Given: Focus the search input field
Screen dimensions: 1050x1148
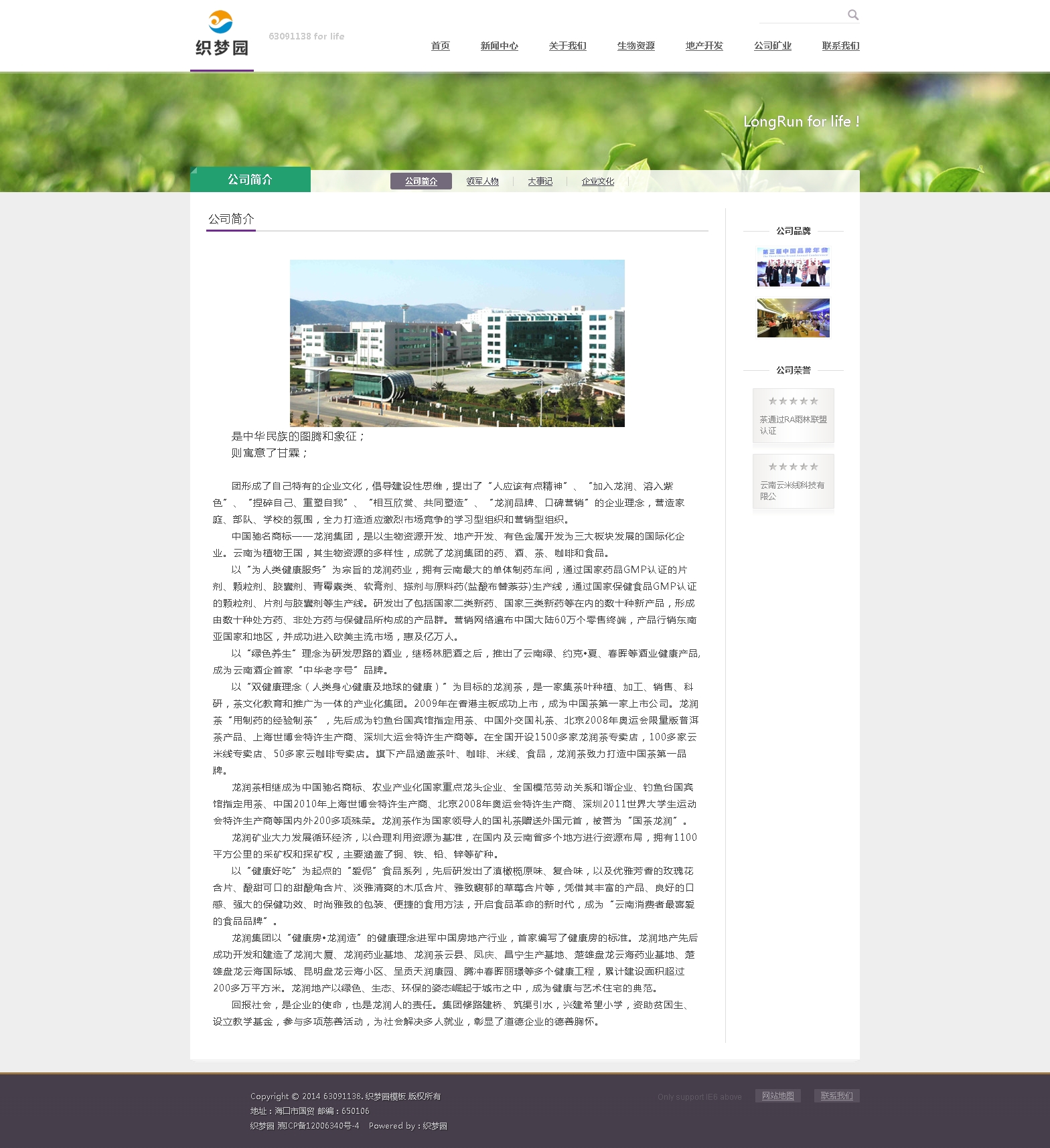Looking at the screenshot, I should click(802, 15).
